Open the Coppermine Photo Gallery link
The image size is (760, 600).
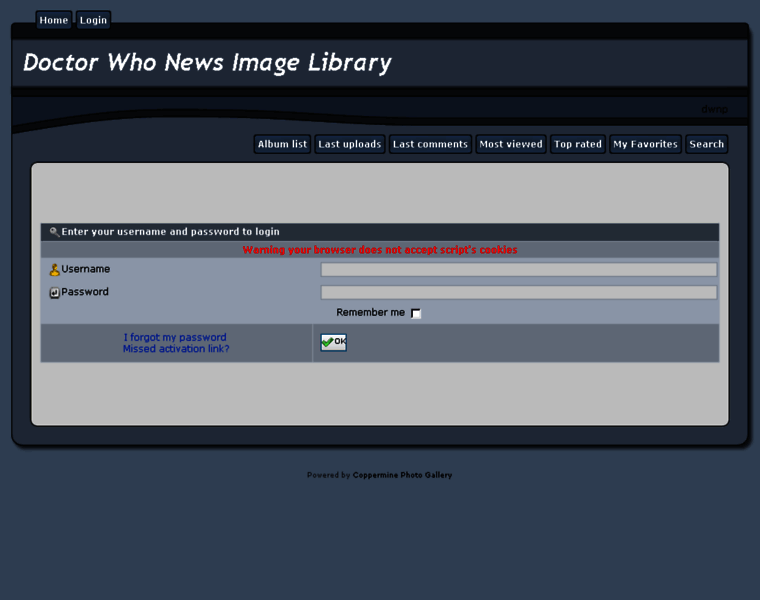coord(402,475)
